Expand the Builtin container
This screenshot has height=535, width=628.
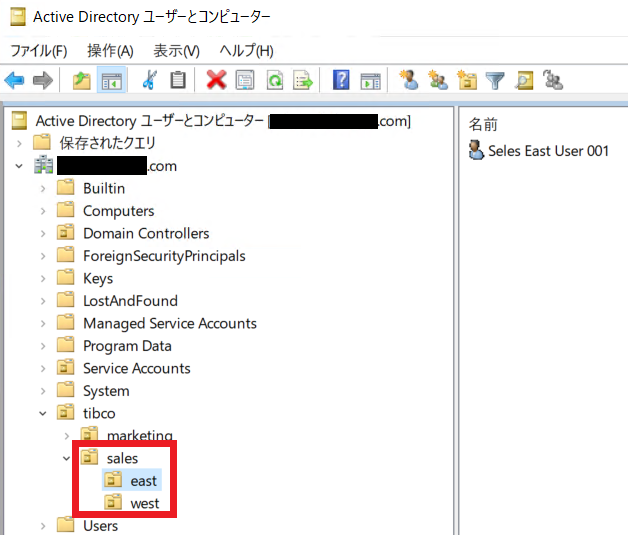coord(43,188)
